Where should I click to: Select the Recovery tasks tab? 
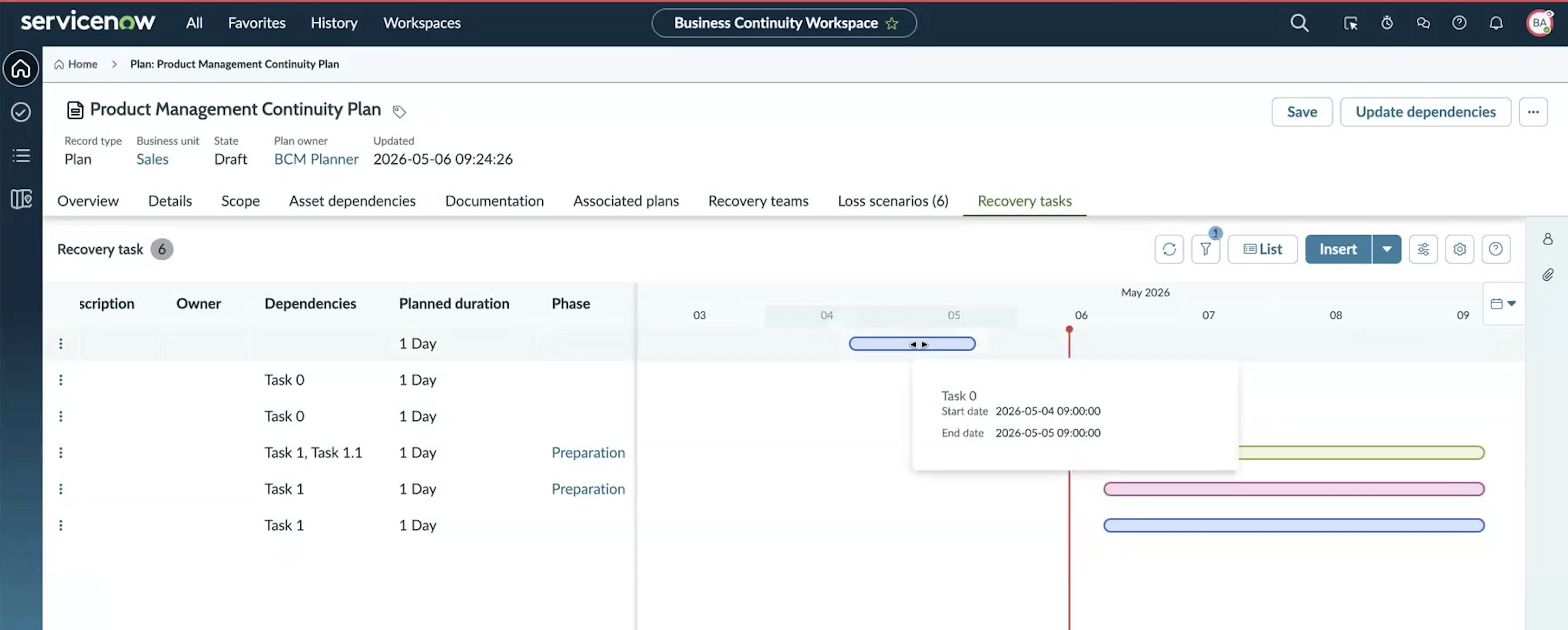click(x=1024, y=201)
